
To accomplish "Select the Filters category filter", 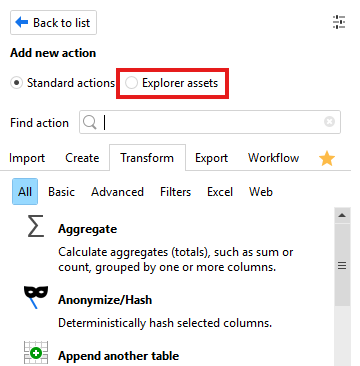I will [x=175, y=192].
